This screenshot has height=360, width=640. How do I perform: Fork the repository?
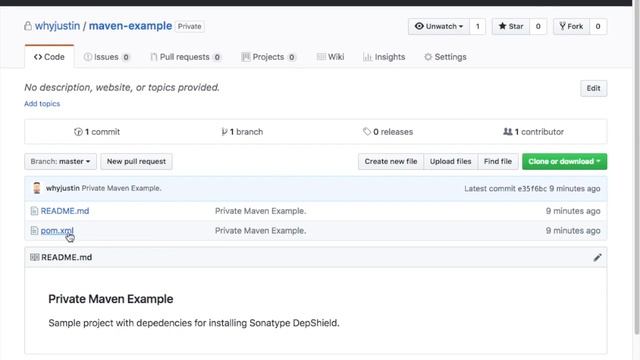pos(571,27)
